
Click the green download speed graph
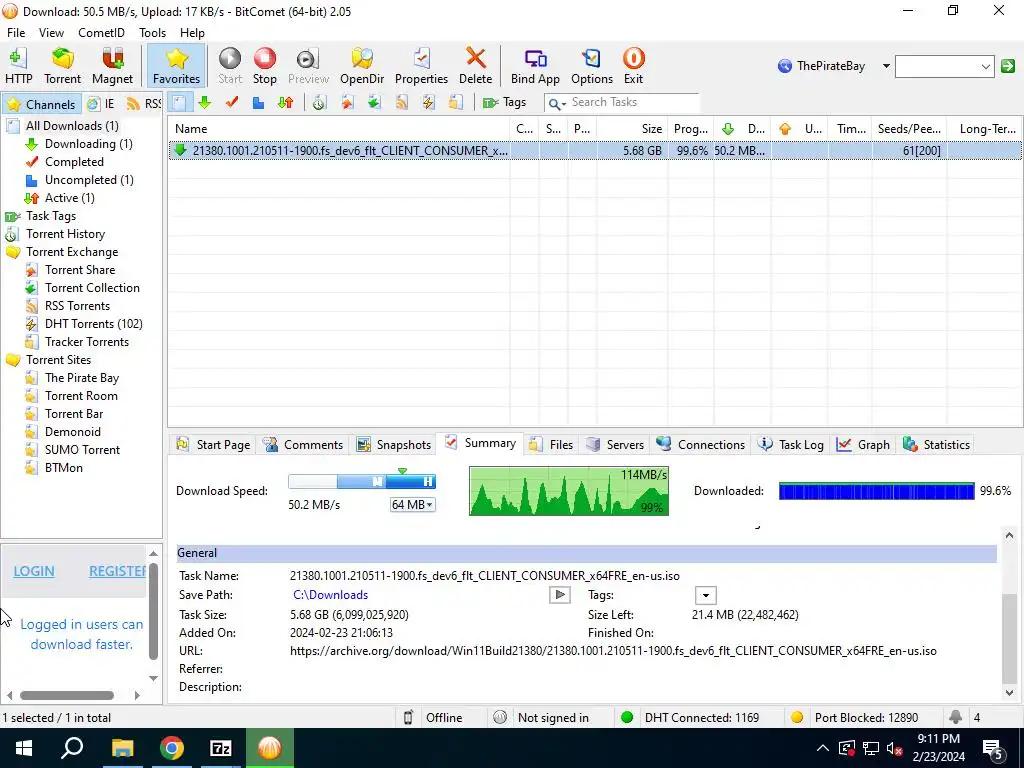(x=569, y=491)
